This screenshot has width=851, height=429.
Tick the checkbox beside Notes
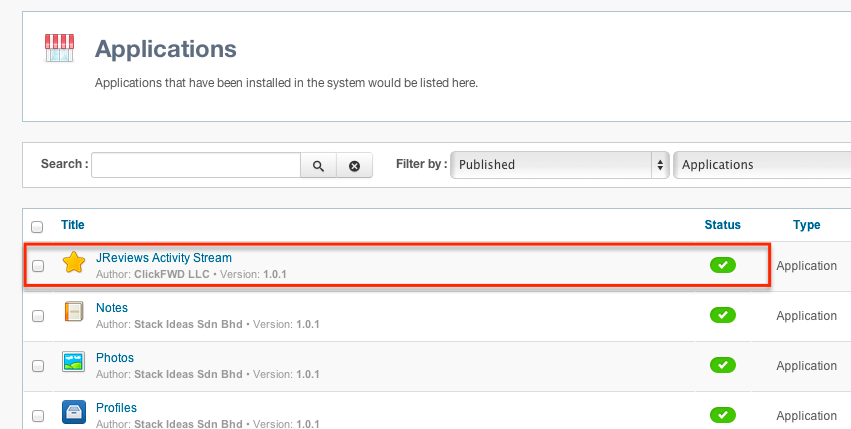(x=38, y=316)
